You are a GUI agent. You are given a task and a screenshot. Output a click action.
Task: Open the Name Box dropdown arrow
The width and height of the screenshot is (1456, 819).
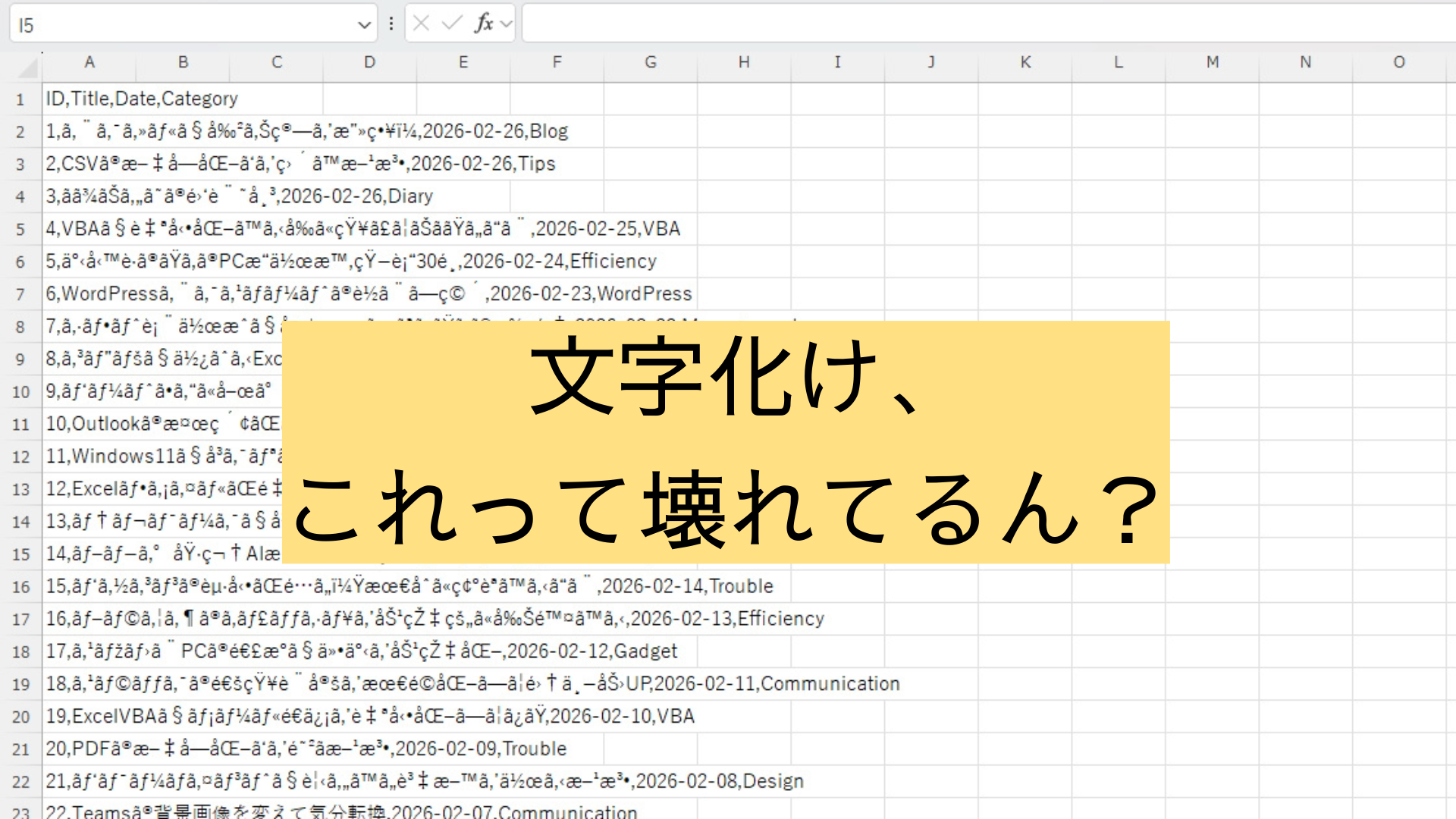pos(364,25)
